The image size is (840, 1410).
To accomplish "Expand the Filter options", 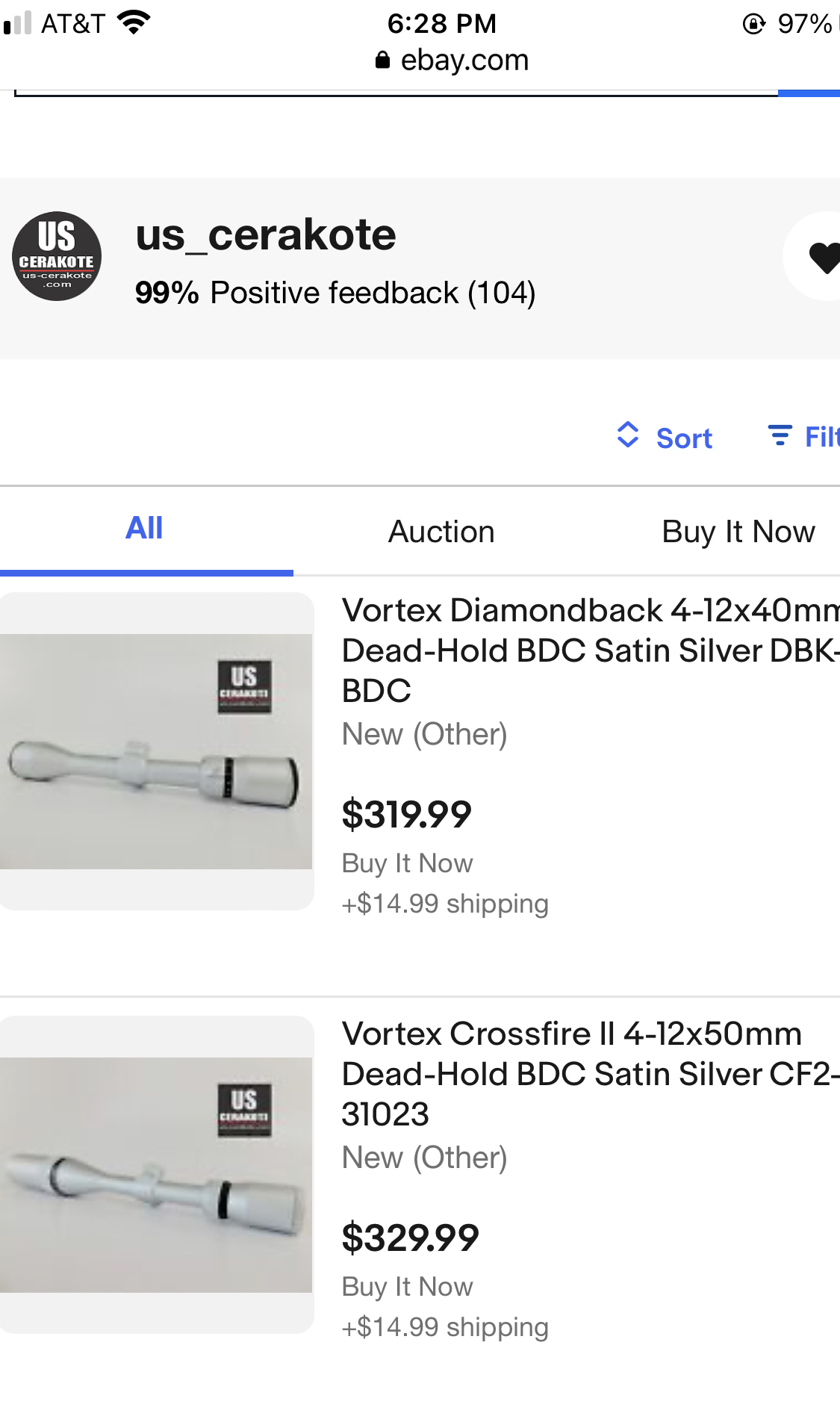I will 803,436.
